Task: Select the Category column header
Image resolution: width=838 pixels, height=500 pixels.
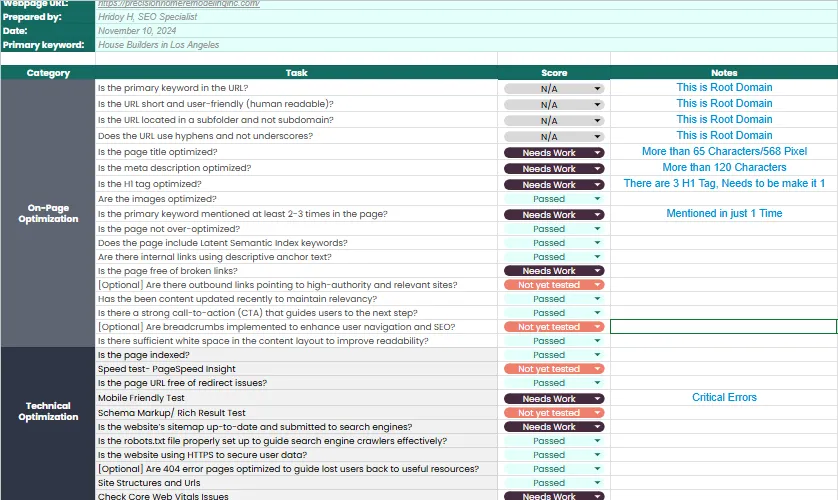Action: click(x=48, y=73)
